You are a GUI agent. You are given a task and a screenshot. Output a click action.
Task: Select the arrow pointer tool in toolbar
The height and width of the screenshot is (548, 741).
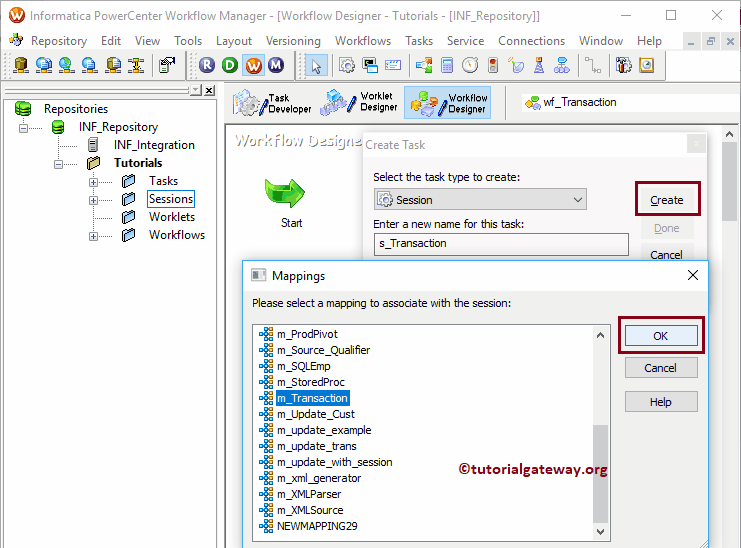point(316,66)
